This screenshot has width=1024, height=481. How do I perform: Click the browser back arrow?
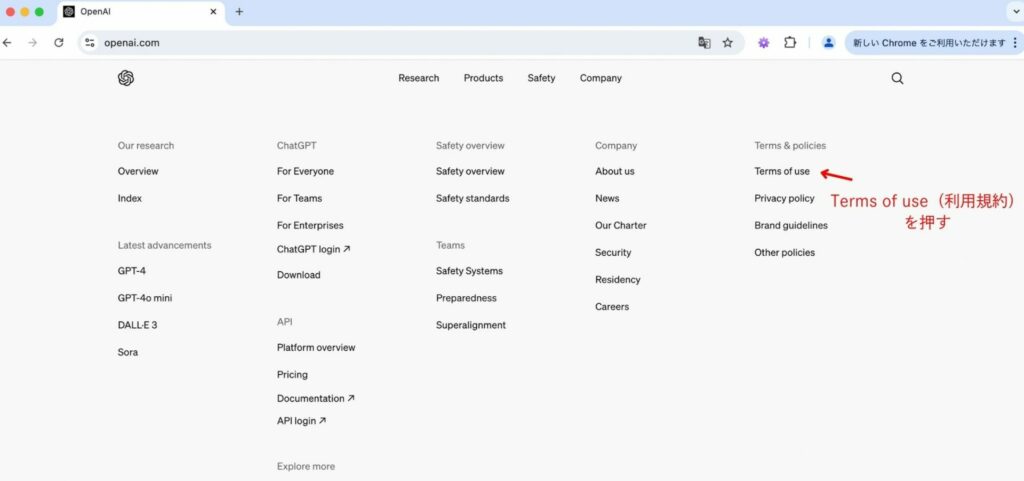click(7, 43)
